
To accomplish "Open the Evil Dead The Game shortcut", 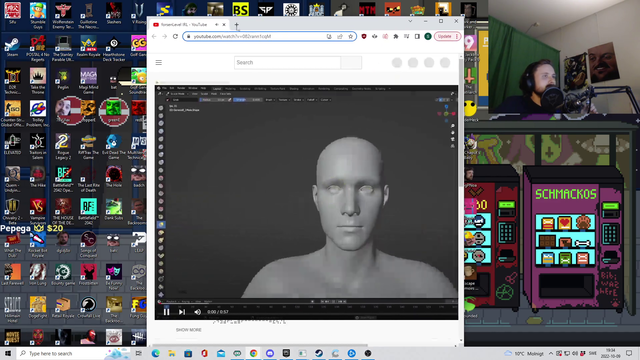I will click(x=113, y=146).
